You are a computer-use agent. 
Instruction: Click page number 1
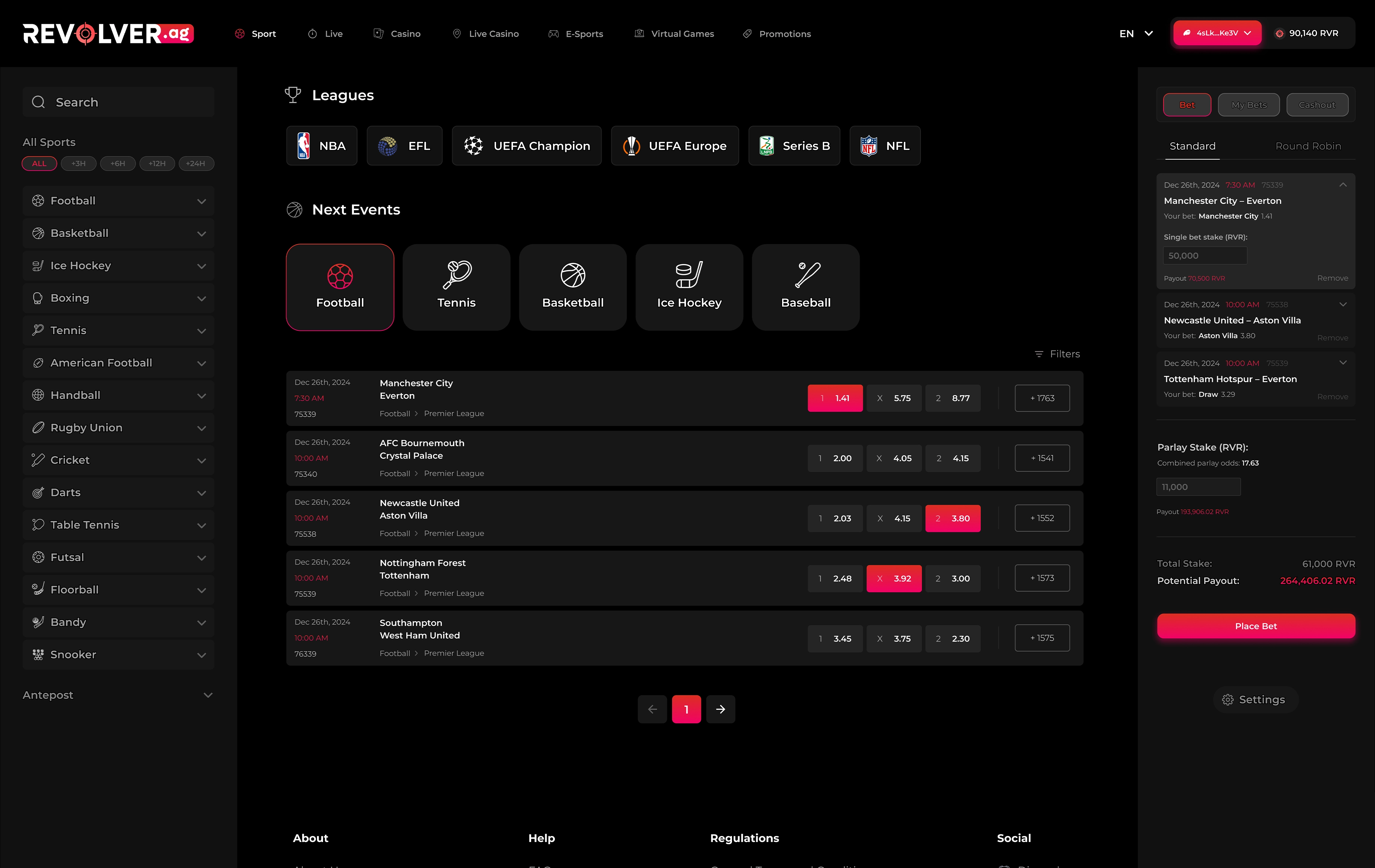pos(686,709)
